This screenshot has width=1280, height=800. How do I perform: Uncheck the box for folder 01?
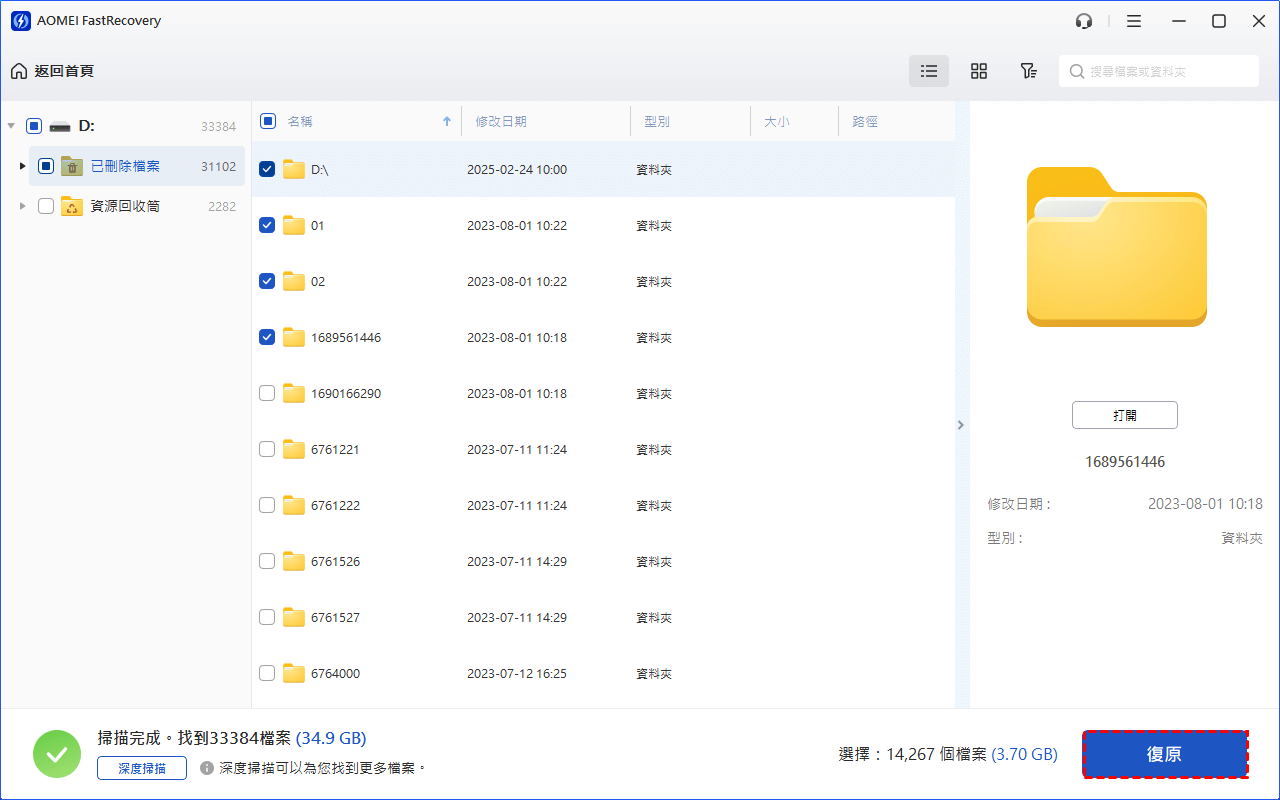point(267,226)
